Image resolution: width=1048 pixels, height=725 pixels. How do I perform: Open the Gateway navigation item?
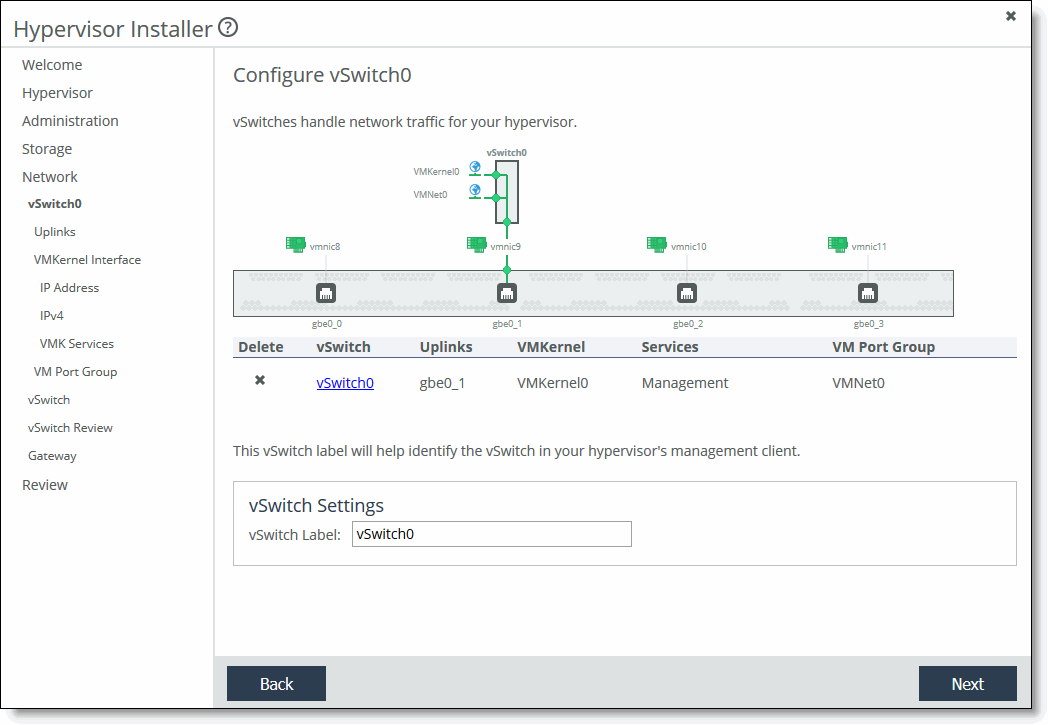point(52,456)
